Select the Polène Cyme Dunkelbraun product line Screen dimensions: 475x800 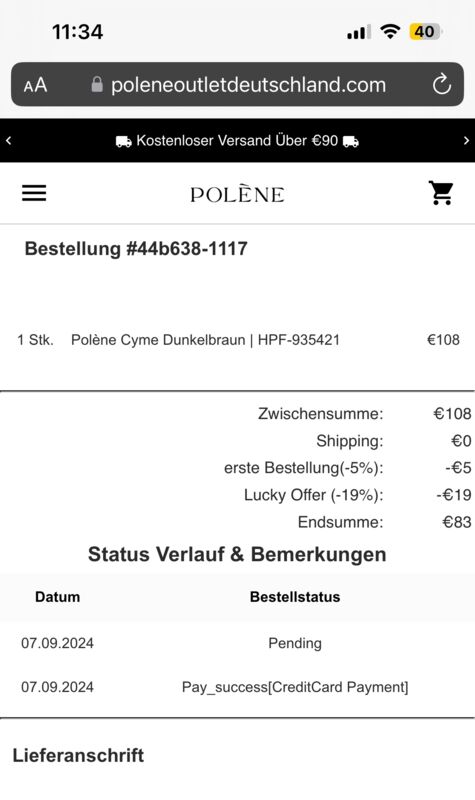coord(238,340)
